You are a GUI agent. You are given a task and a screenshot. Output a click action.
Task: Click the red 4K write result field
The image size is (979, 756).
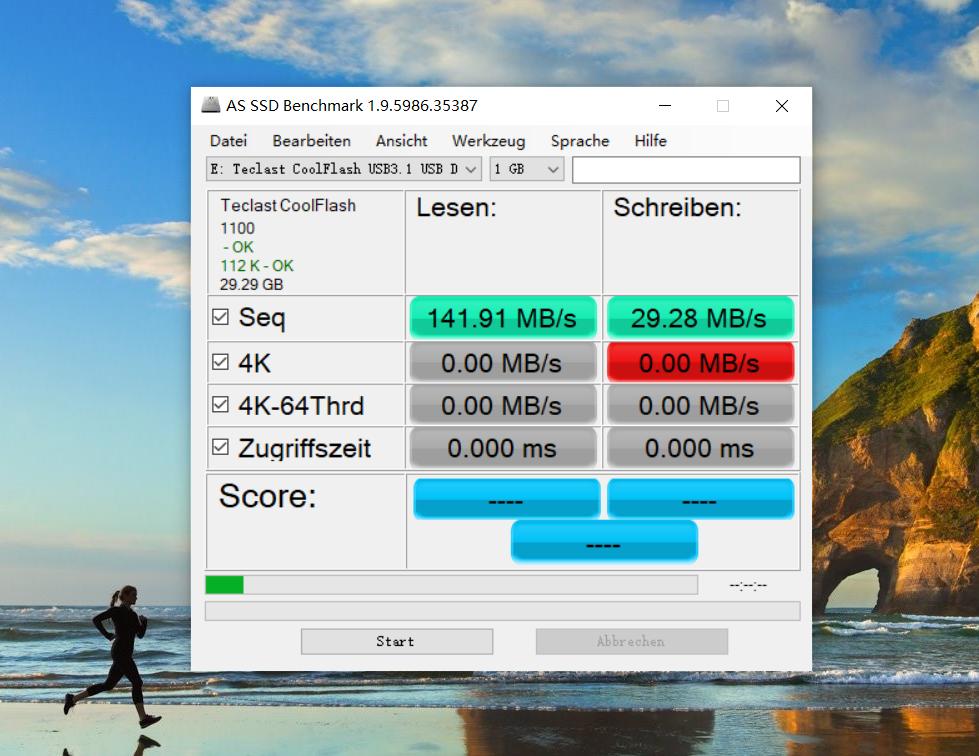tap(700, 362)
